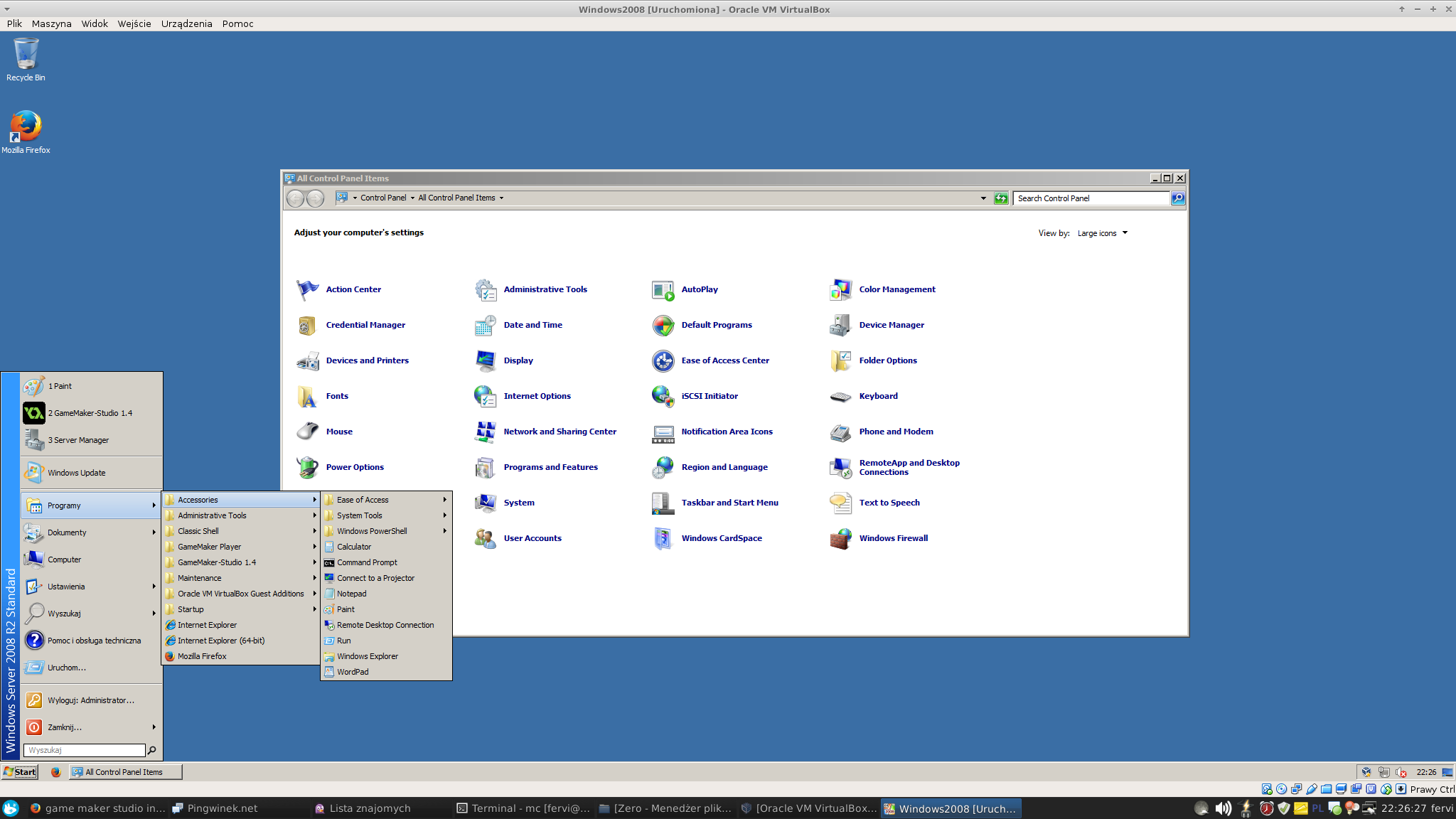Expand the View by Large icons dropdown
This screenshot has width=1456, height=819.
pos(1102,233)
